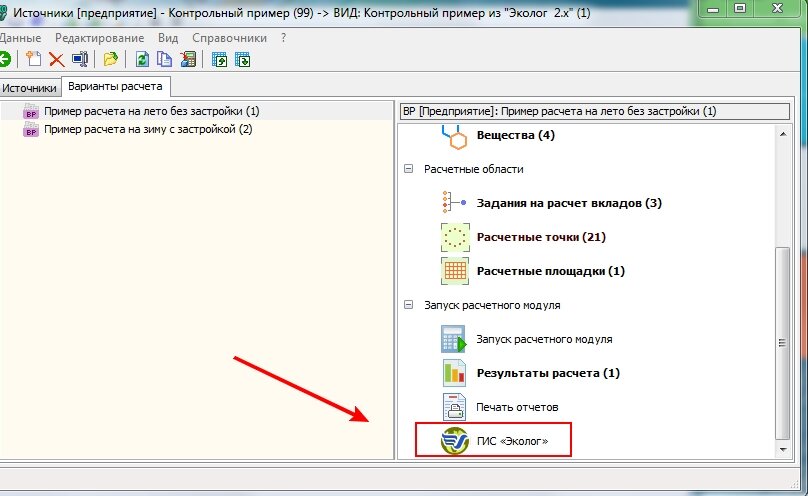The height and width of the screenshot is (496, 808).
Task: Click the vertical scrollbar thumb in right panel
Action: tap(783, 342)
